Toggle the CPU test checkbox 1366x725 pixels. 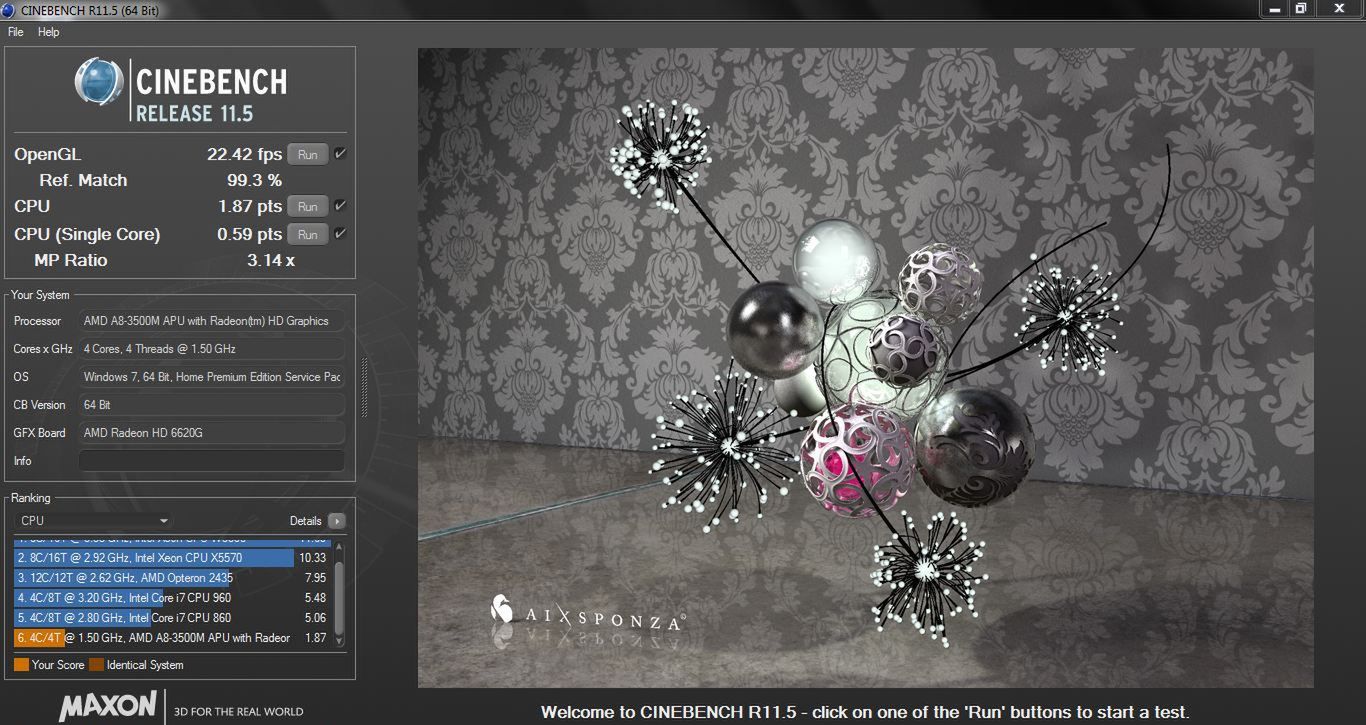(x=340, y=206)
